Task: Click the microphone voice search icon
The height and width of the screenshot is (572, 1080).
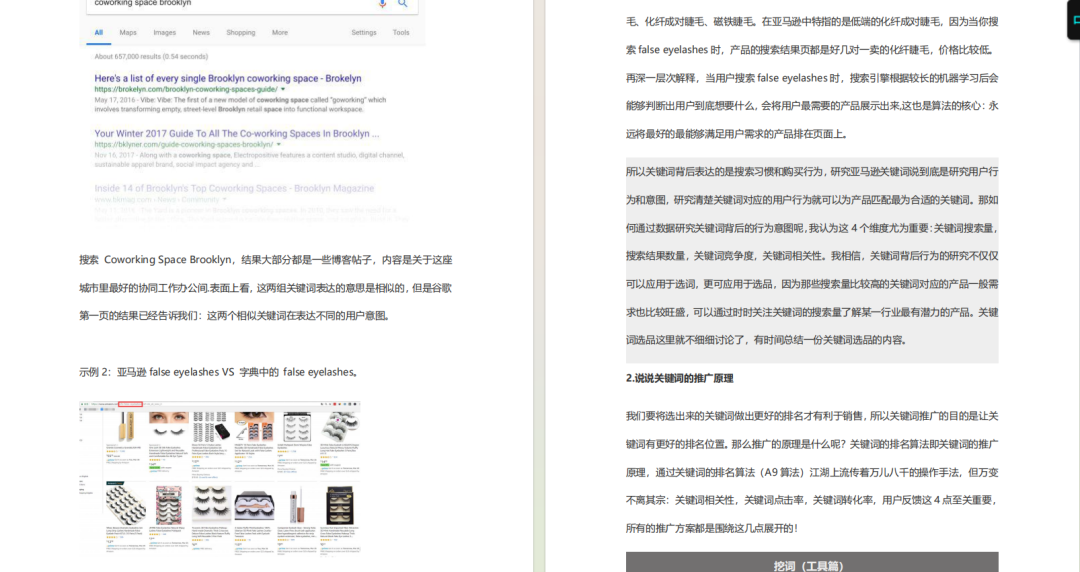Action: point(382,3)
